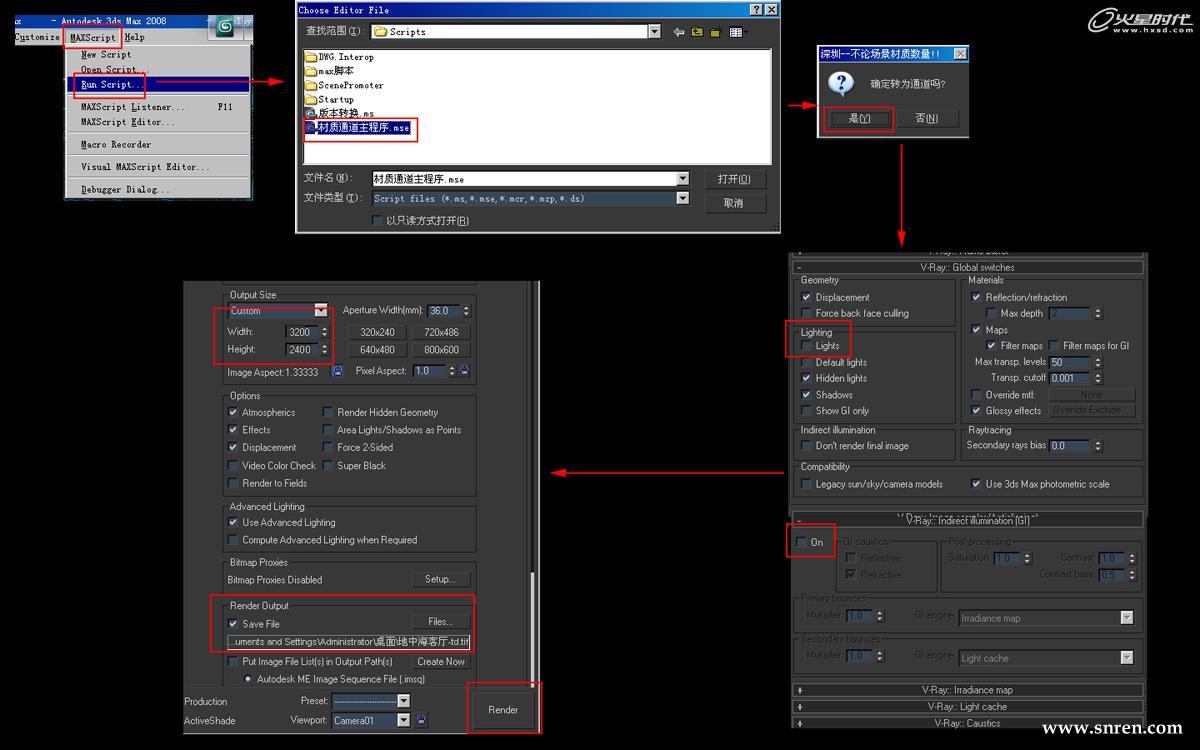This screenshot has width=1200, height=750.
Task: Click the Bitmap Proxies Setup... button
Action: tap(440, 579)
